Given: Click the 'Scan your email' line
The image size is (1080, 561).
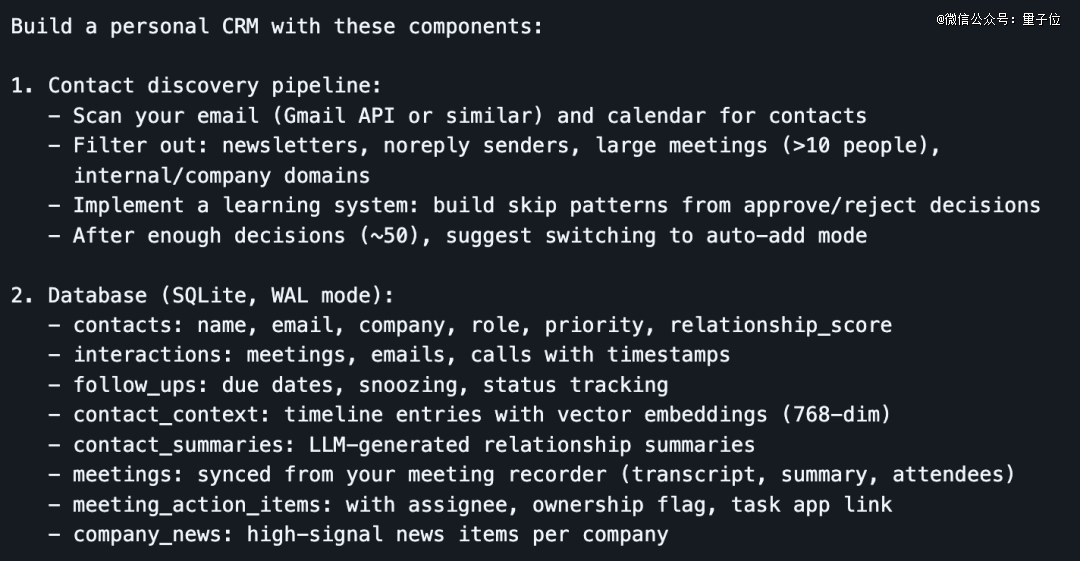Looking at the screenshot, I should coord(469,116).
